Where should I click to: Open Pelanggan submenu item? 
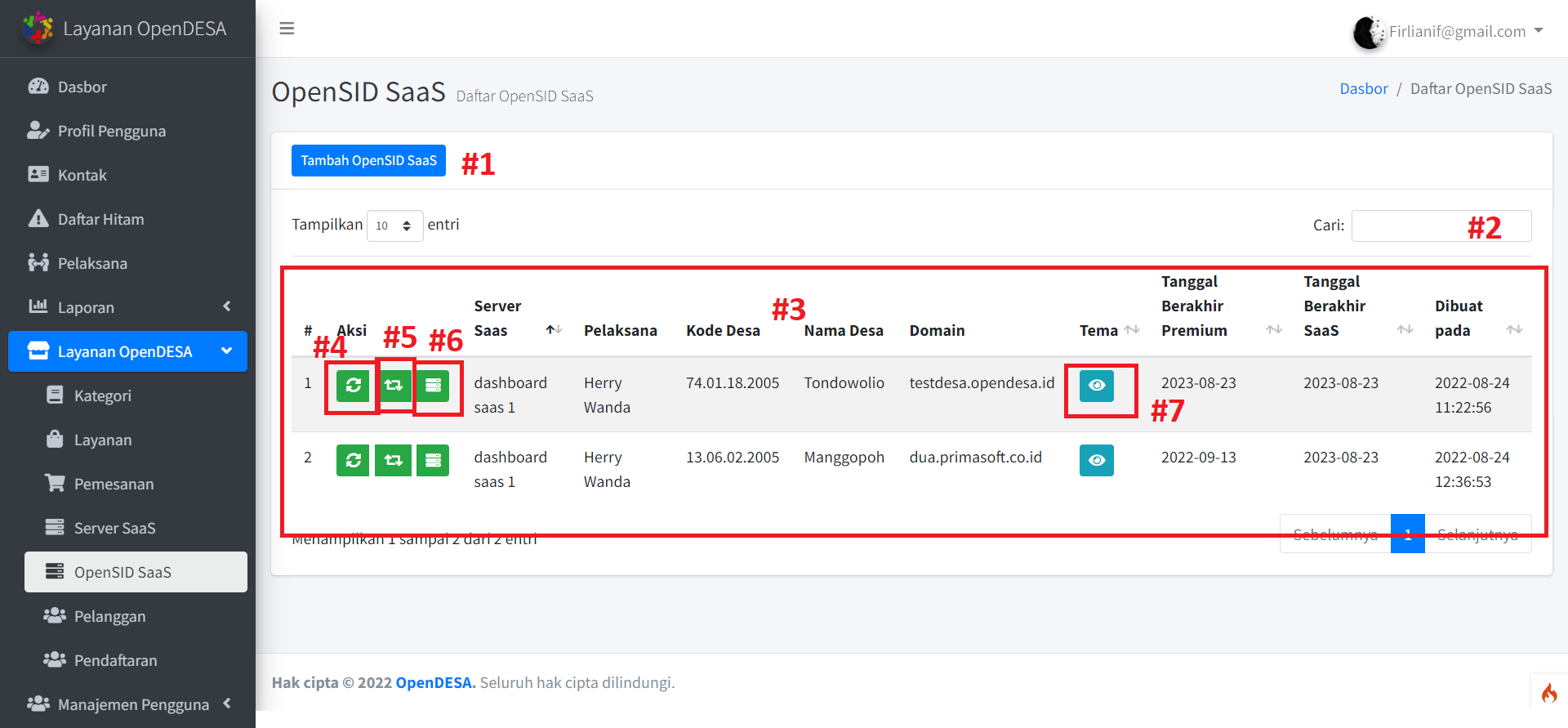click(x=136, y=616)
